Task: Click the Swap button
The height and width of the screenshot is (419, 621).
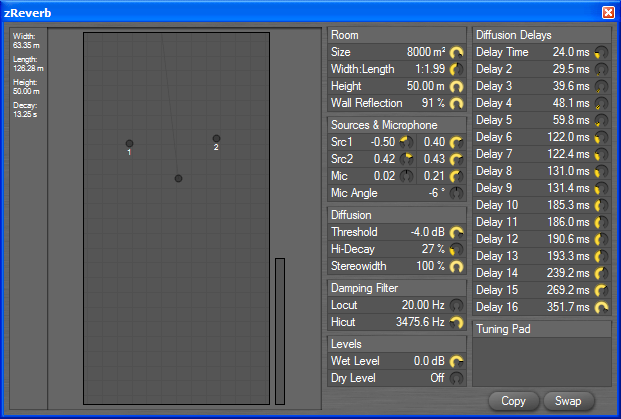Action: [x=569, y=401]
